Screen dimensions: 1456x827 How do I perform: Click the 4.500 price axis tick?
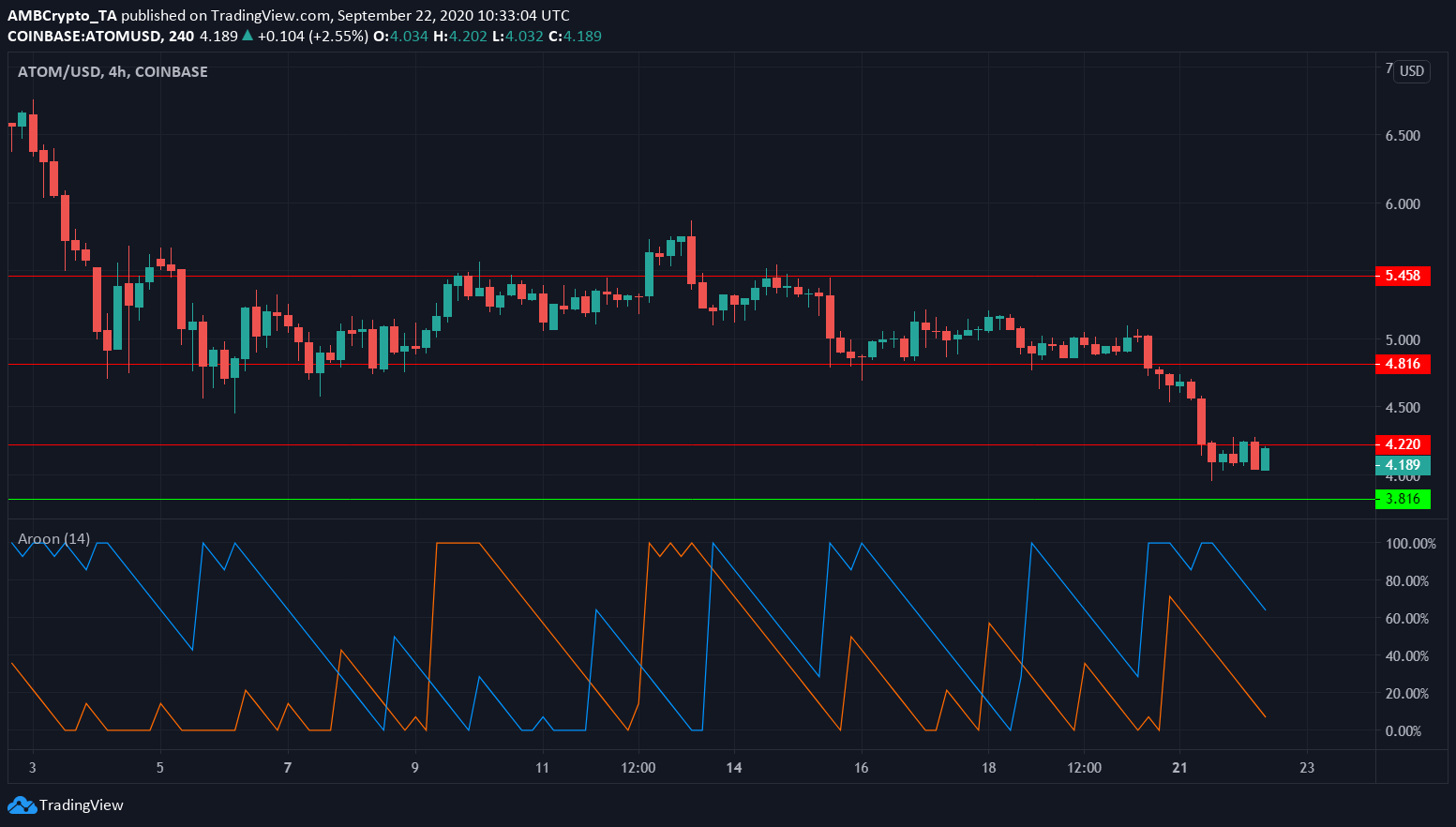(x=1403, y=408)
